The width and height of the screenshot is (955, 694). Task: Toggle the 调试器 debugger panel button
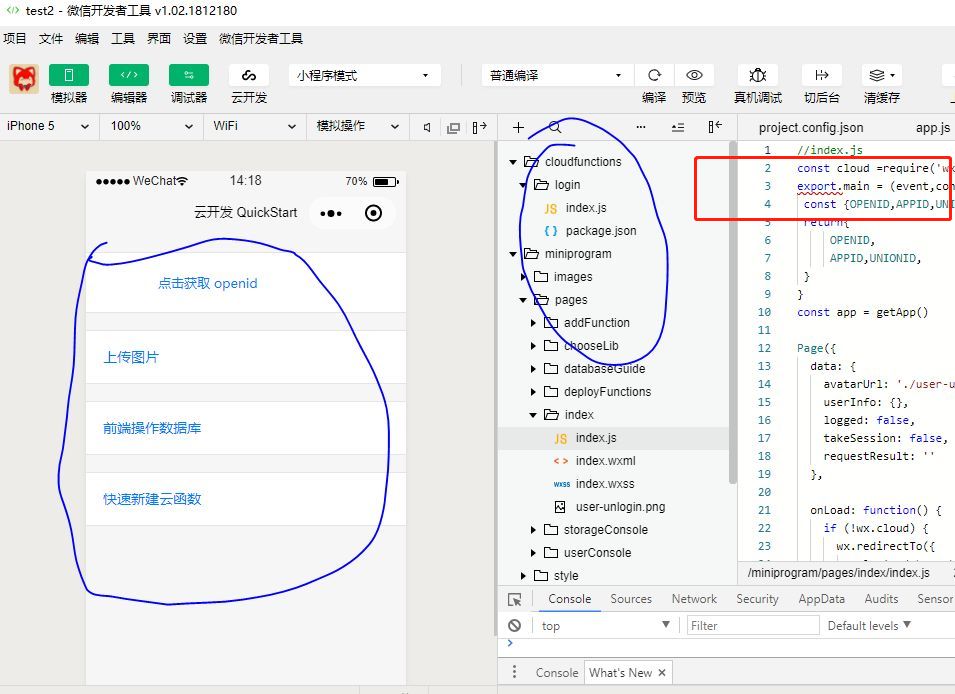(x=189, y=75)
